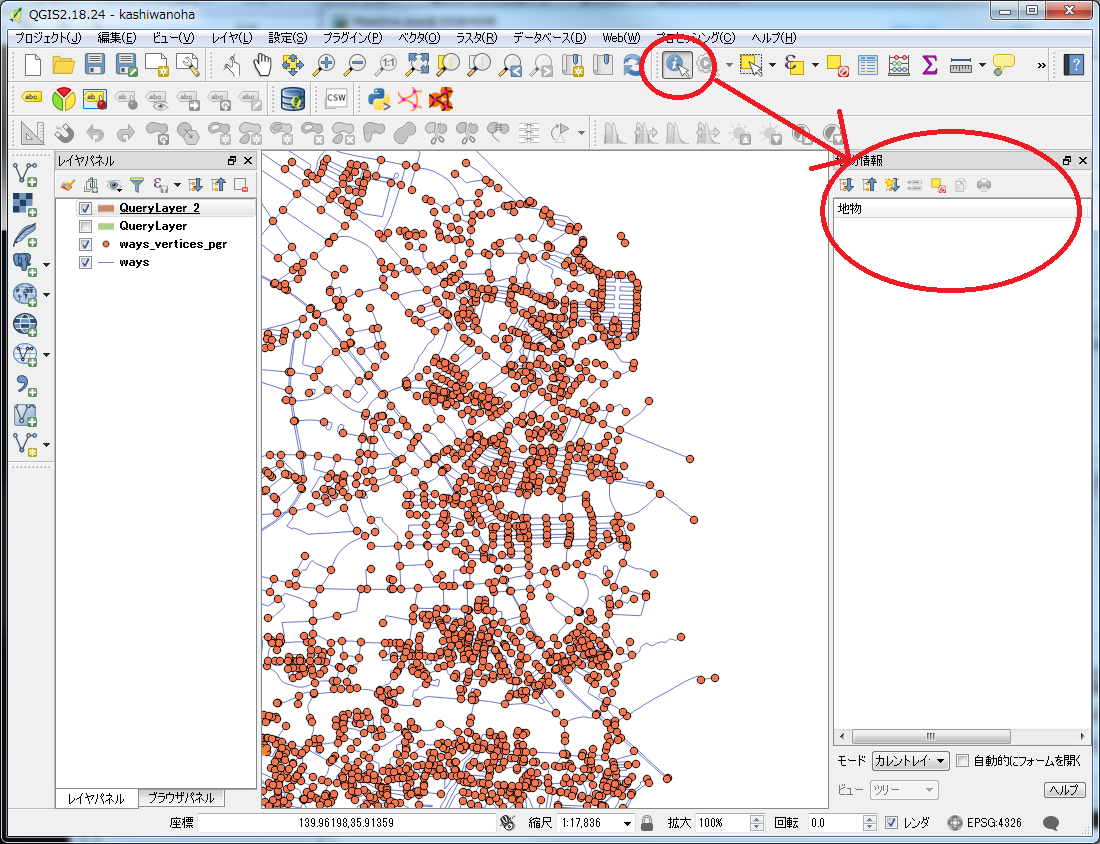This screenshot has width=1100, height=844.
Task: Select the Pan Map hand tool
Action: (x=262, y=65)
